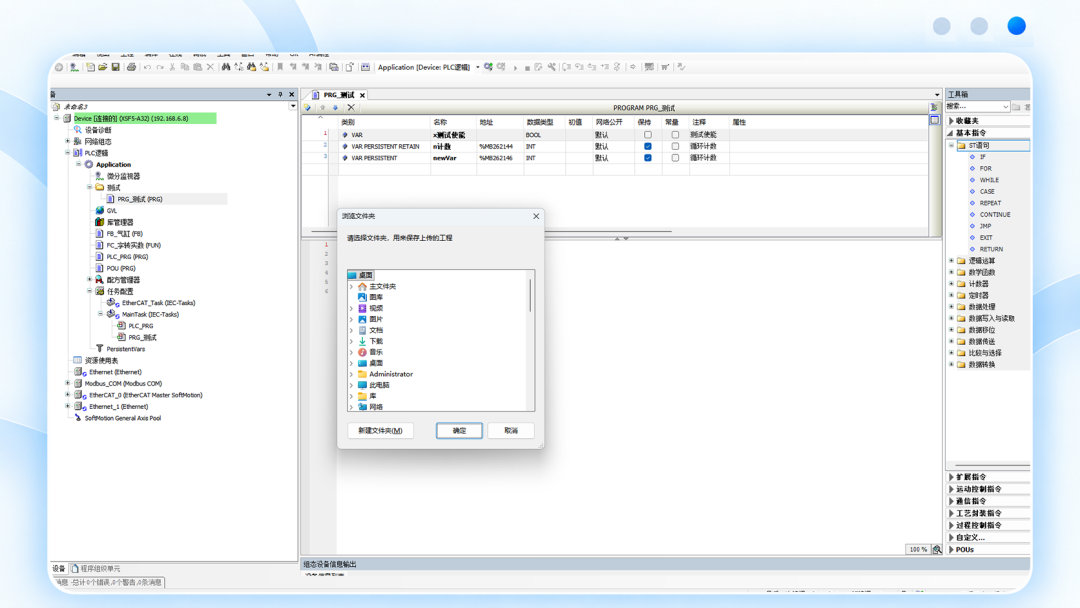
Task: Switch to the PRG_测试 editor tab
Action: point(339,95)
